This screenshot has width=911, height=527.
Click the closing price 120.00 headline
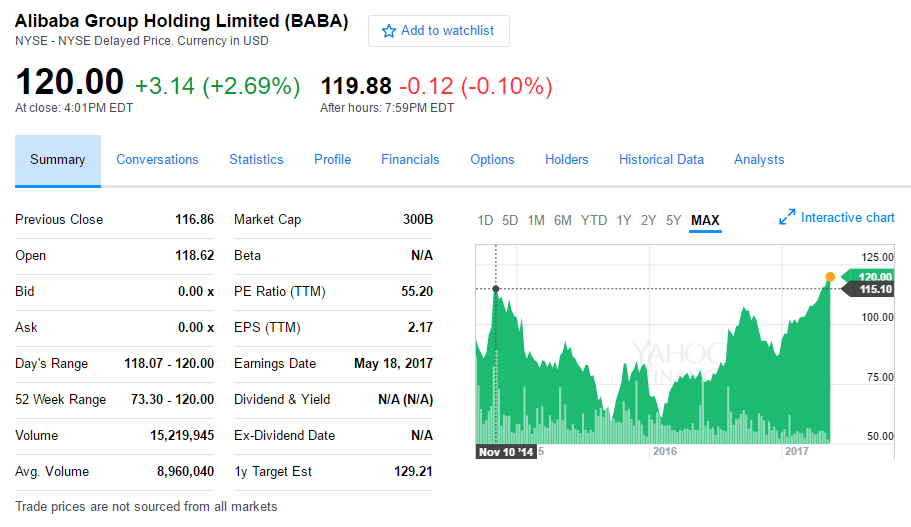70,81
